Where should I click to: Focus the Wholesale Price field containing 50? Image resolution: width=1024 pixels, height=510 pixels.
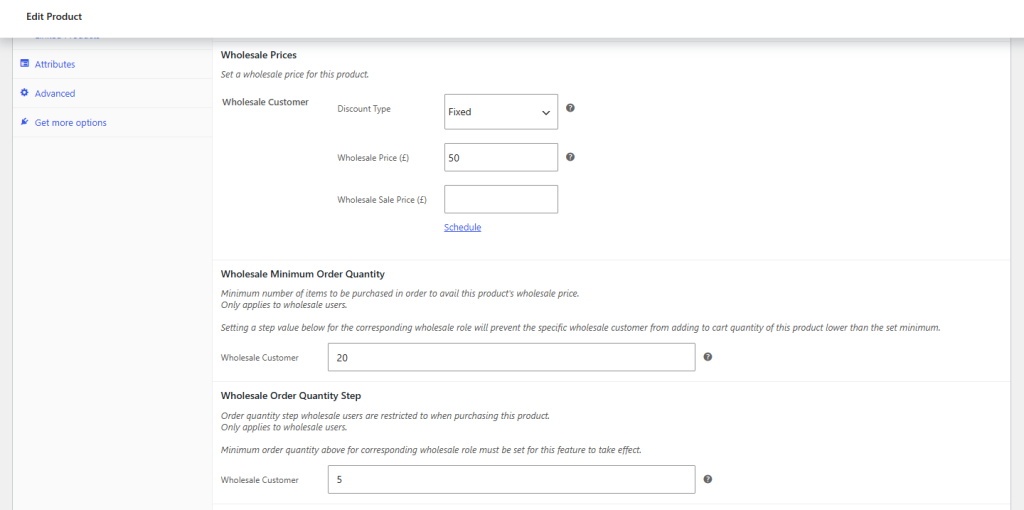click(x=501, y=157)
